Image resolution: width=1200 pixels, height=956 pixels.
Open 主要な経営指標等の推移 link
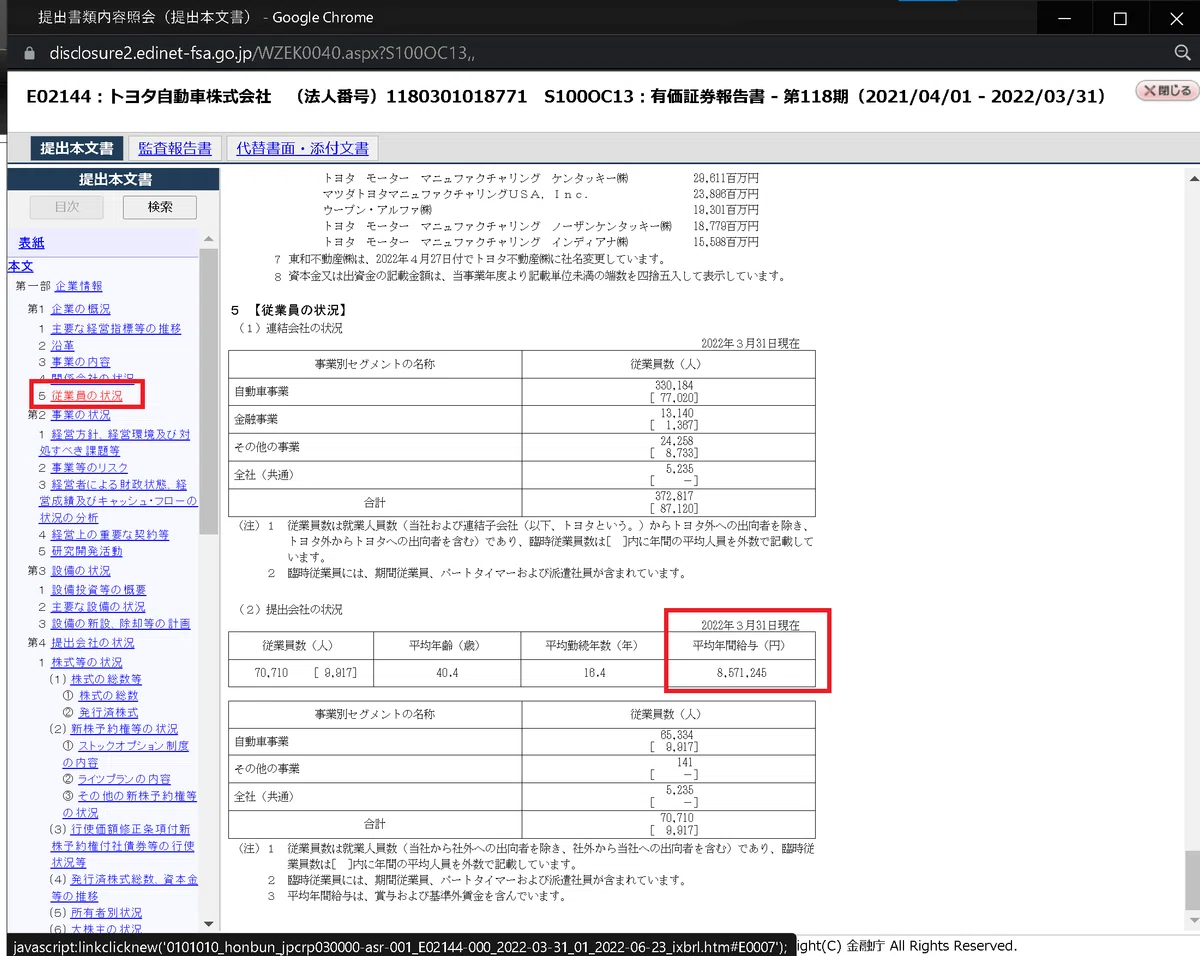tap(116, 328)
